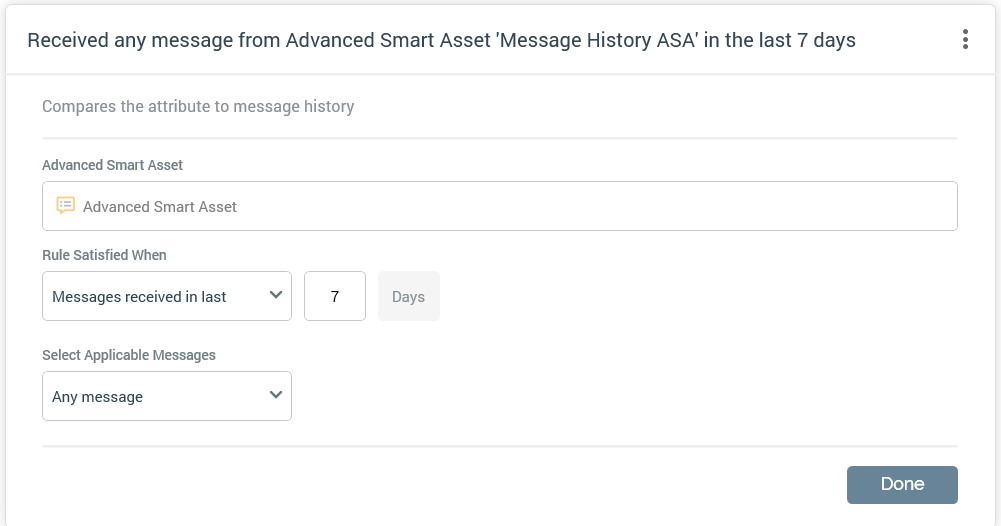This screenshot has height=526, width=1001.
Task: Click the chevron on 'Messages received in last'
Action: click(276, 295)
